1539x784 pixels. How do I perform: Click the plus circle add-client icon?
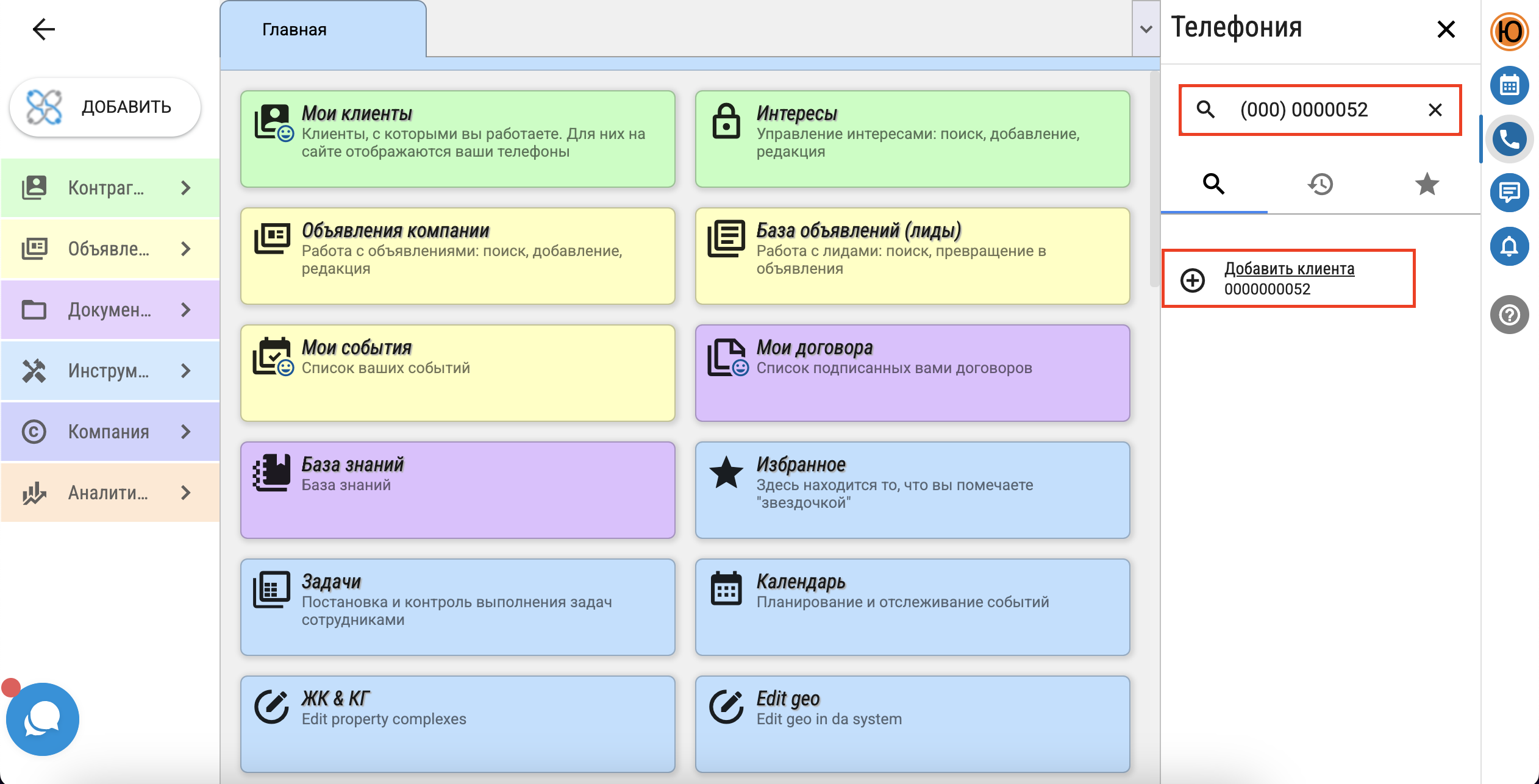(x=1193, y=280)
